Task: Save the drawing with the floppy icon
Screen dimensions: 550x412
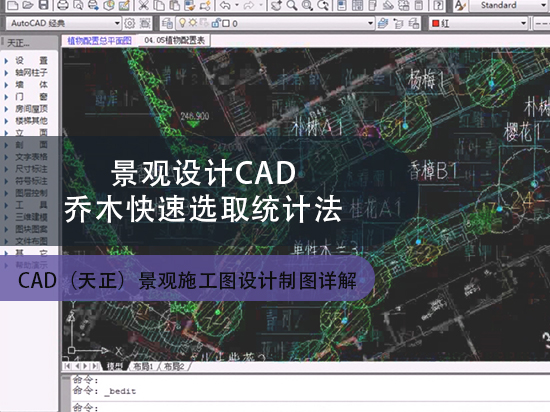Action: click(x=43, y=5)
